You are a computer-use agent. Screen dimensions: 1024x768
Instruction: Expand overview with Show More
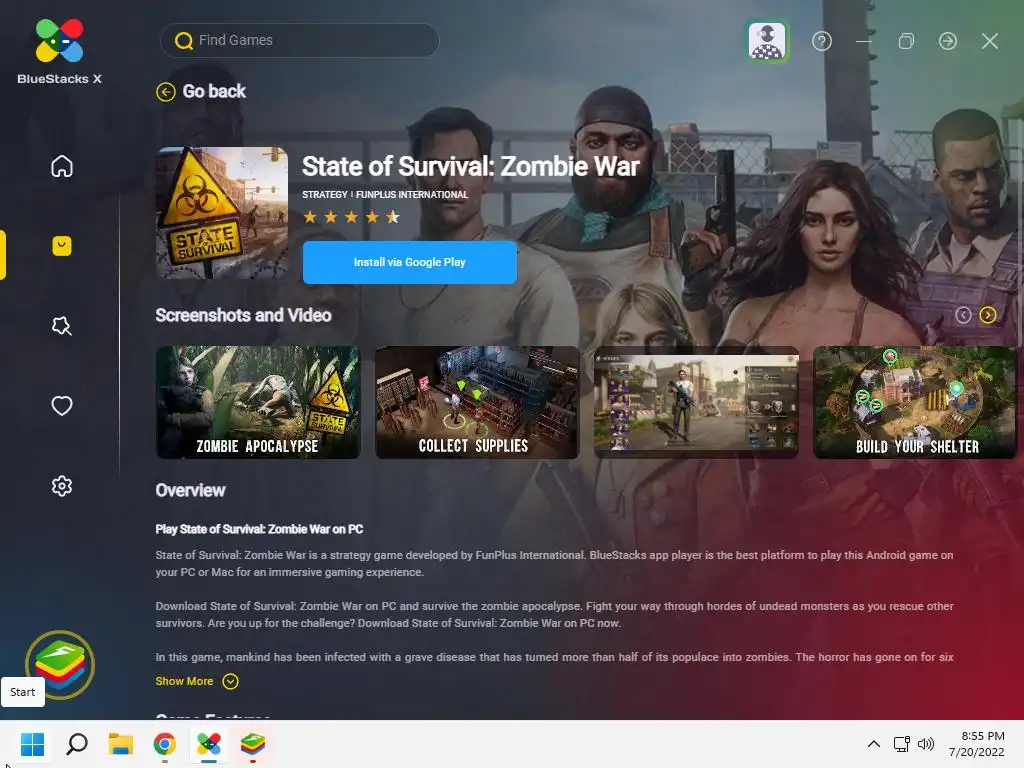[184, 681]
